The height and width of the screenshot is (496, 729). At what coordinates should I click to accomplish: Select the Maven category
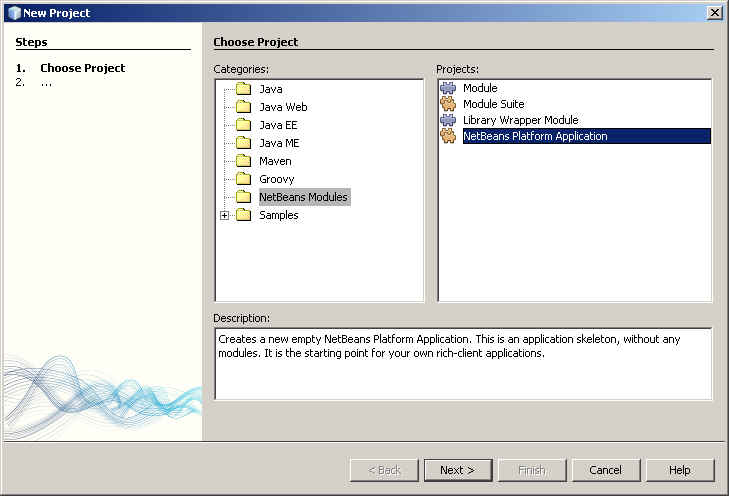point(275,161)
